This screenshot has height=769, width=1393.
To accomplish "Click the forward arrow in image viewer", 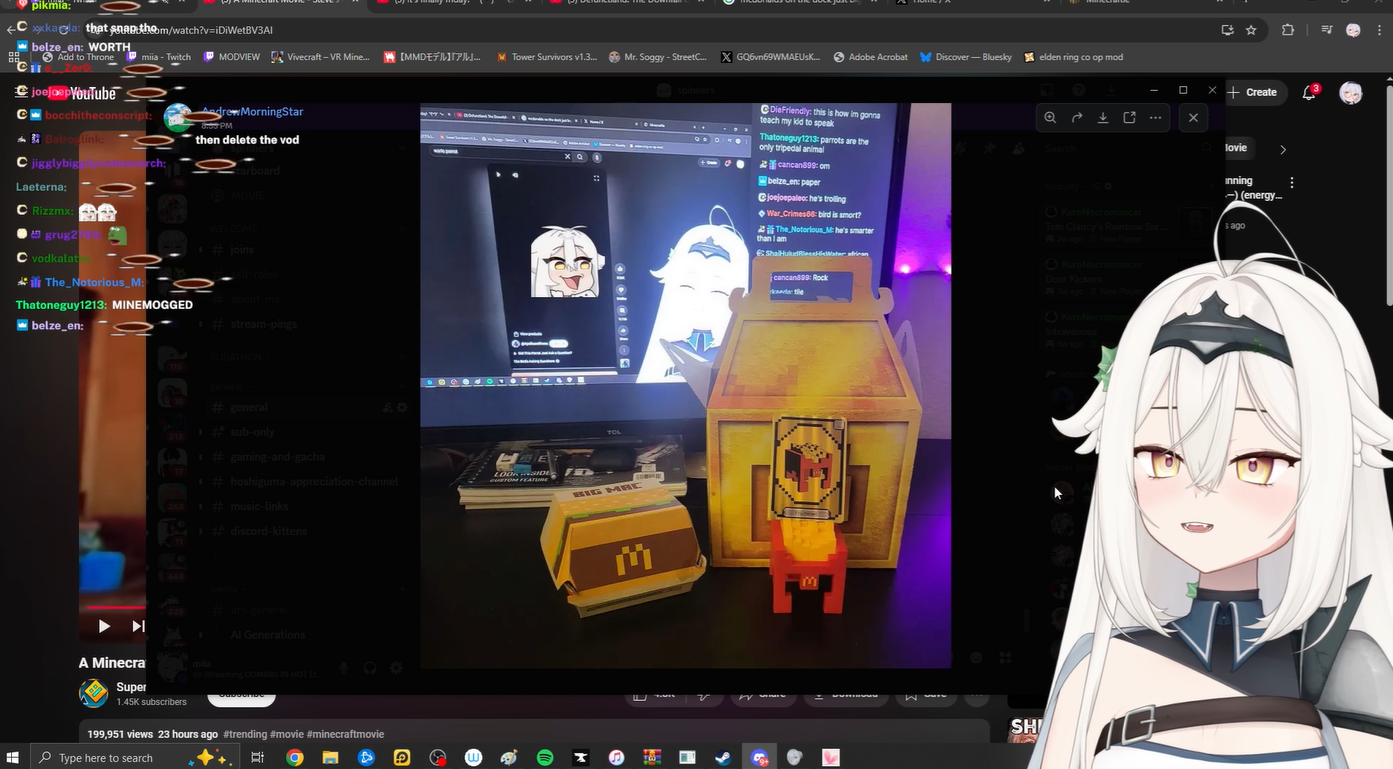I will coord(1077,118).
